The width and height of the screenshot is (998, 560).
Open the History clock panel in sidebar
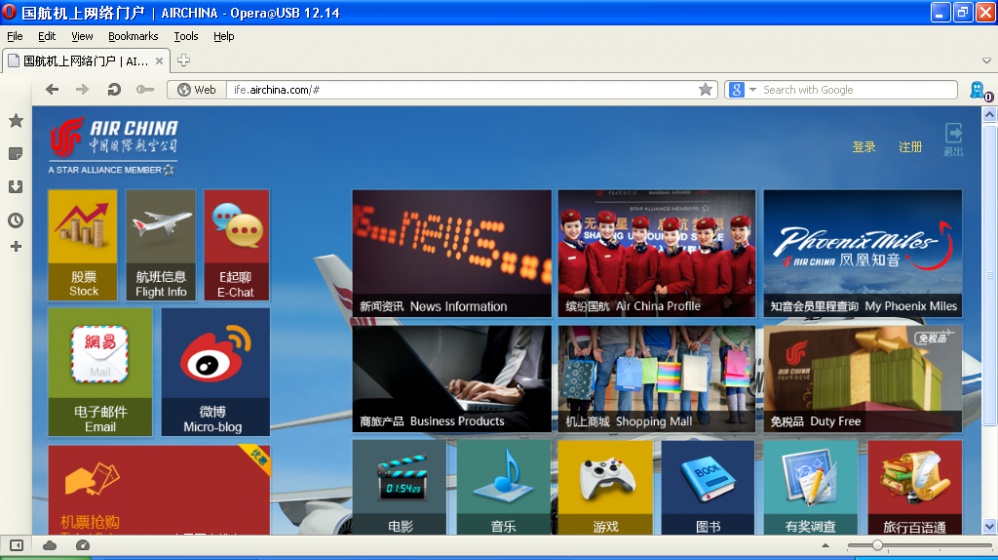(16, 220)
